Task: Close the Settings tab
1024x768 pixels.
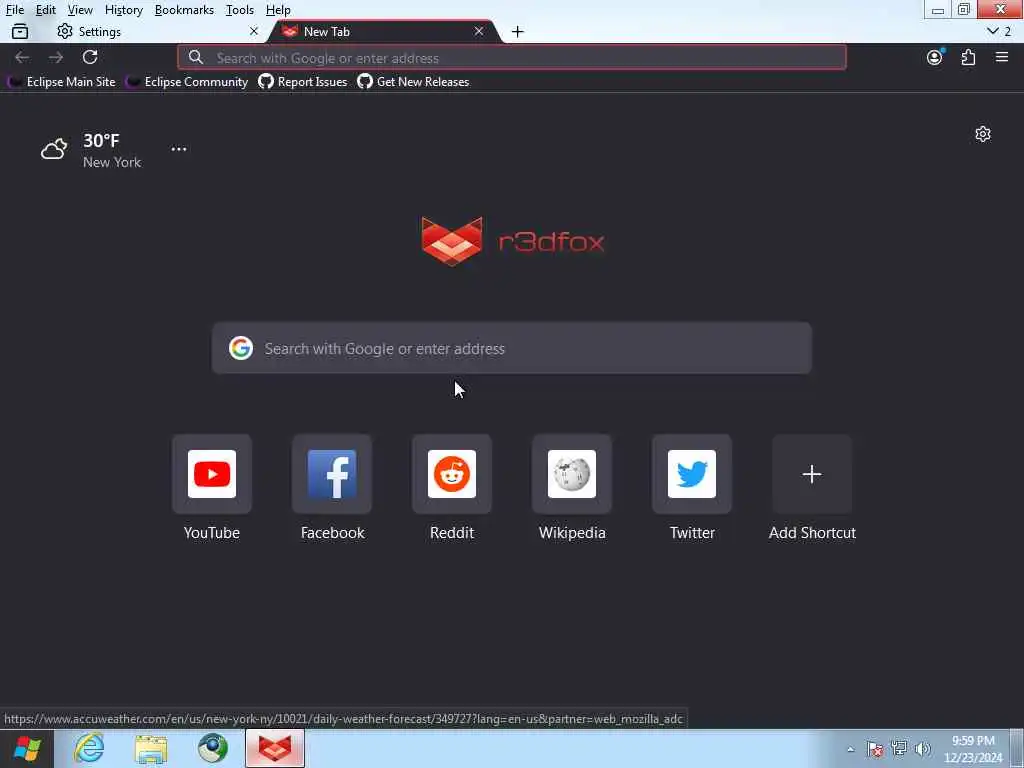Action: (254, 31)
